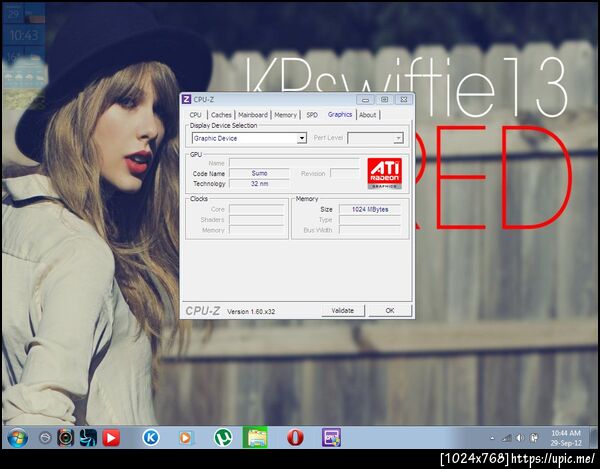Screen dimensions: 600x469
Task: Show hidden system tray icons
Action: coord(492,438)
